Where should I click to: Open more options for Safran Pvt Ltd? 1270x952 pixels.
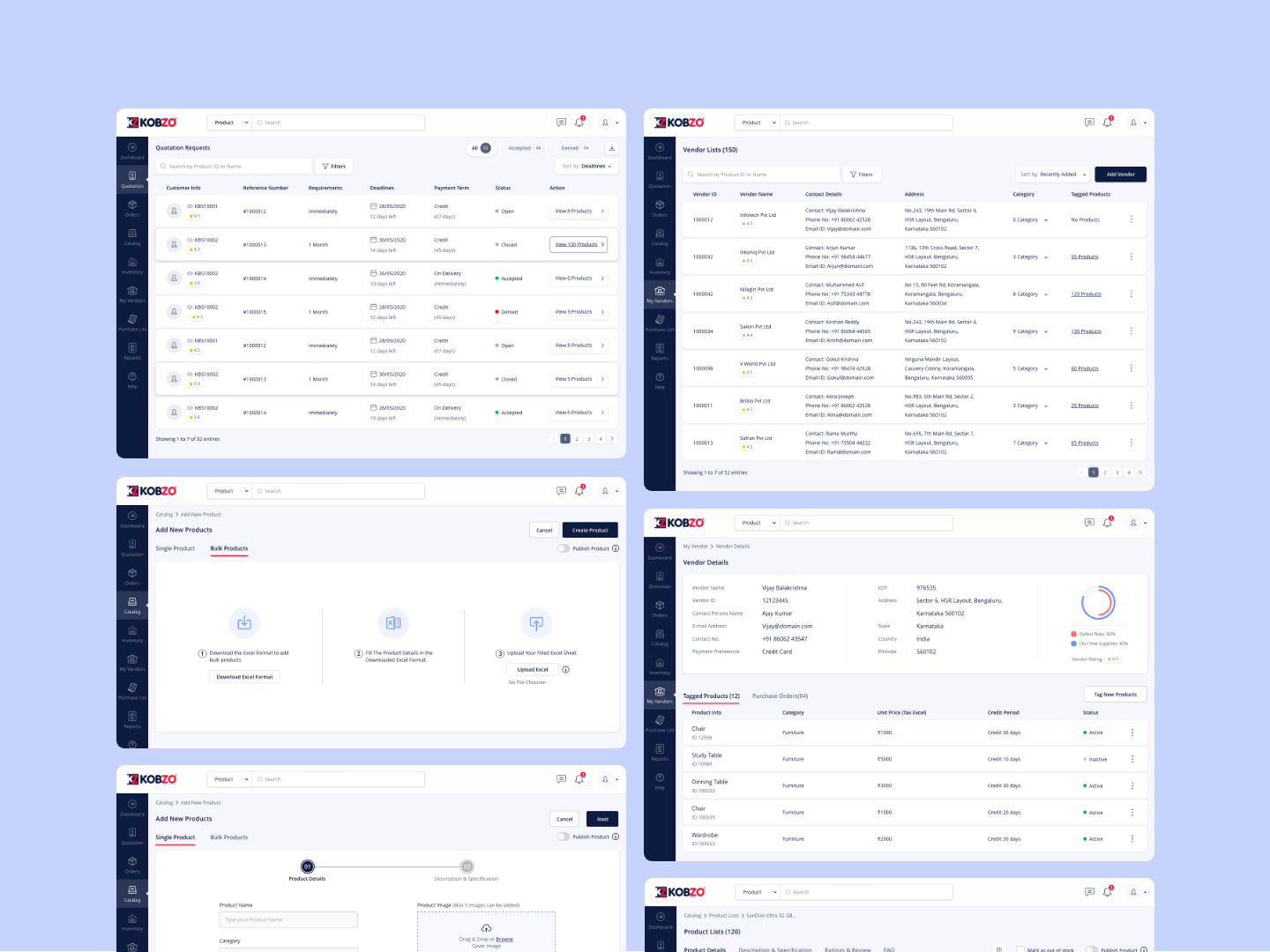tap(1132, 443)
